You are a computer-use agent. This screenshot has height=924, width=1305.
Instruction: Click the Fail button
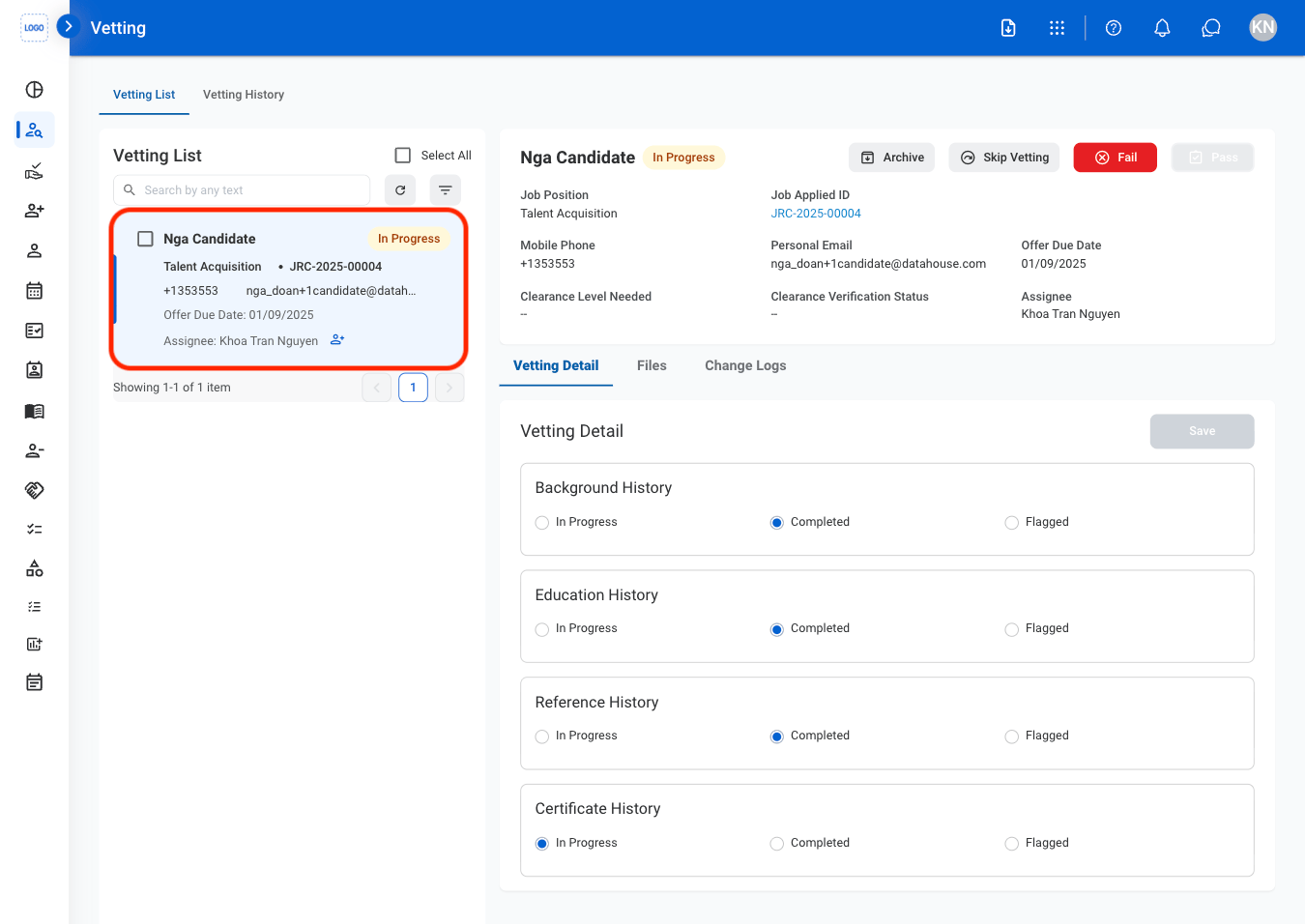click(1115, 158)
